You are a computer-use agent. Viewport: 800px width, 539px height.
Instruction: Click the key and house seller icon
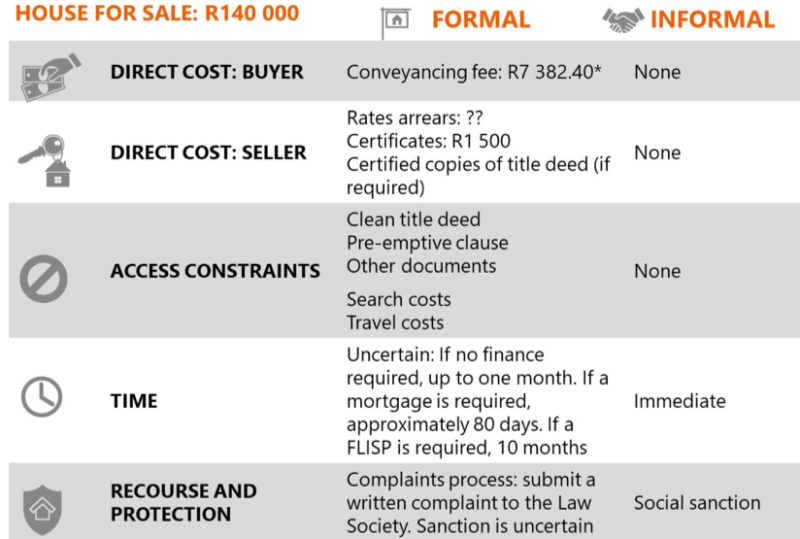tap(44, 161)
